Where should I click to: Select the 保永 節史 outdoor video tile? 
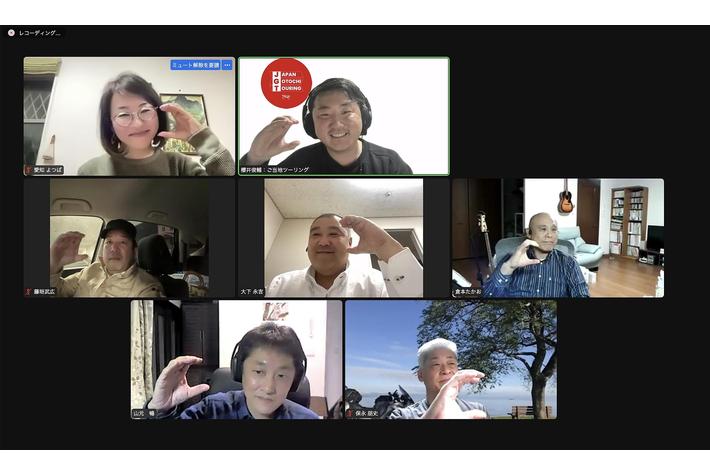(450, 358)
